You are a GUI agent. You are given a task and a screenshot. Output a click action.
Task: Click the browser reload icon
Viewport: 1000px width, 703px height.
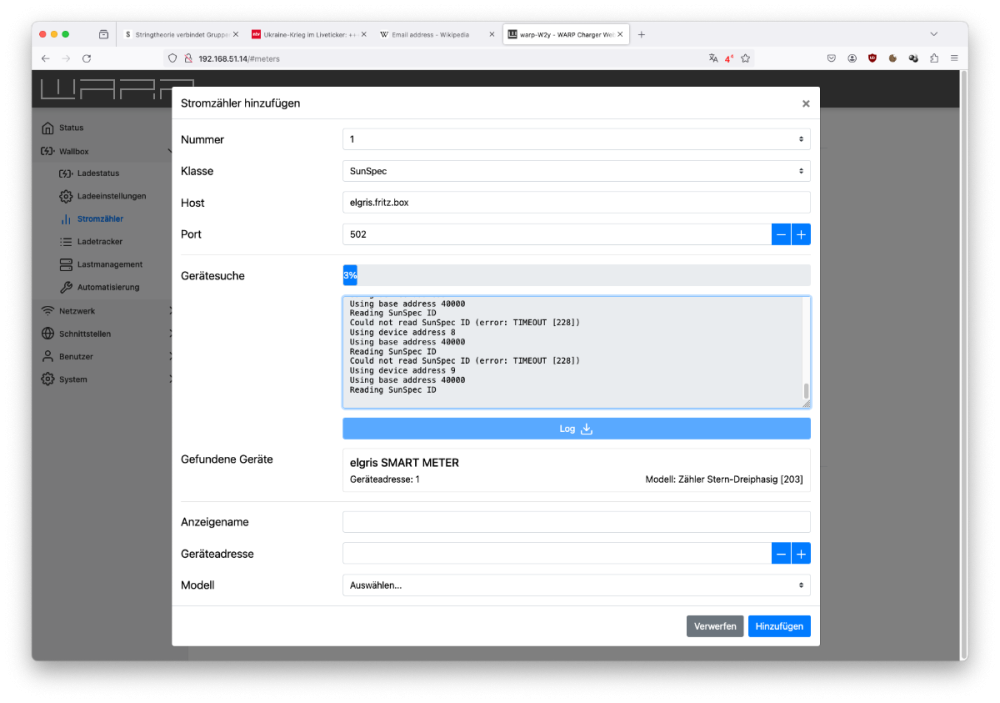[x=87, y=59]
